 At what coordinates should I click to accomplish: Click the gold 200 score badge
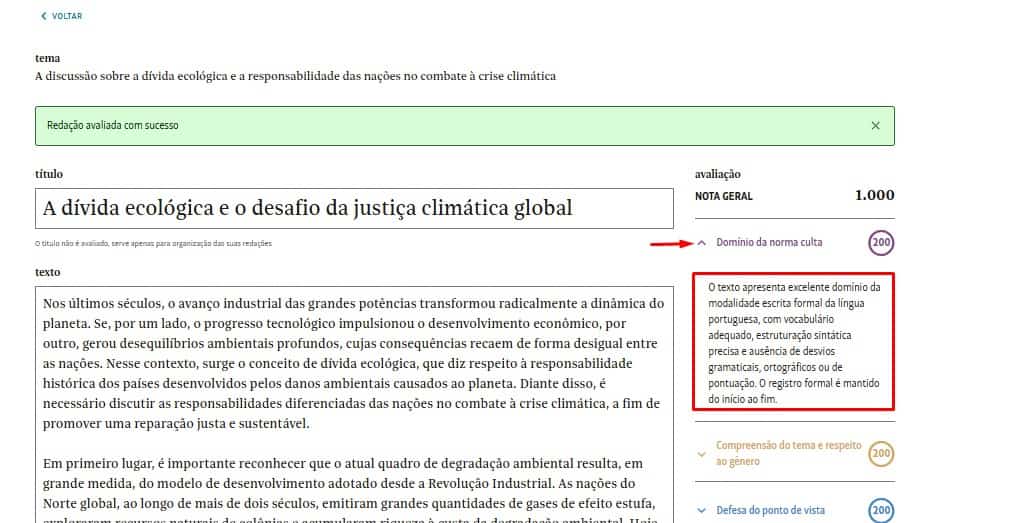(881, 454)
